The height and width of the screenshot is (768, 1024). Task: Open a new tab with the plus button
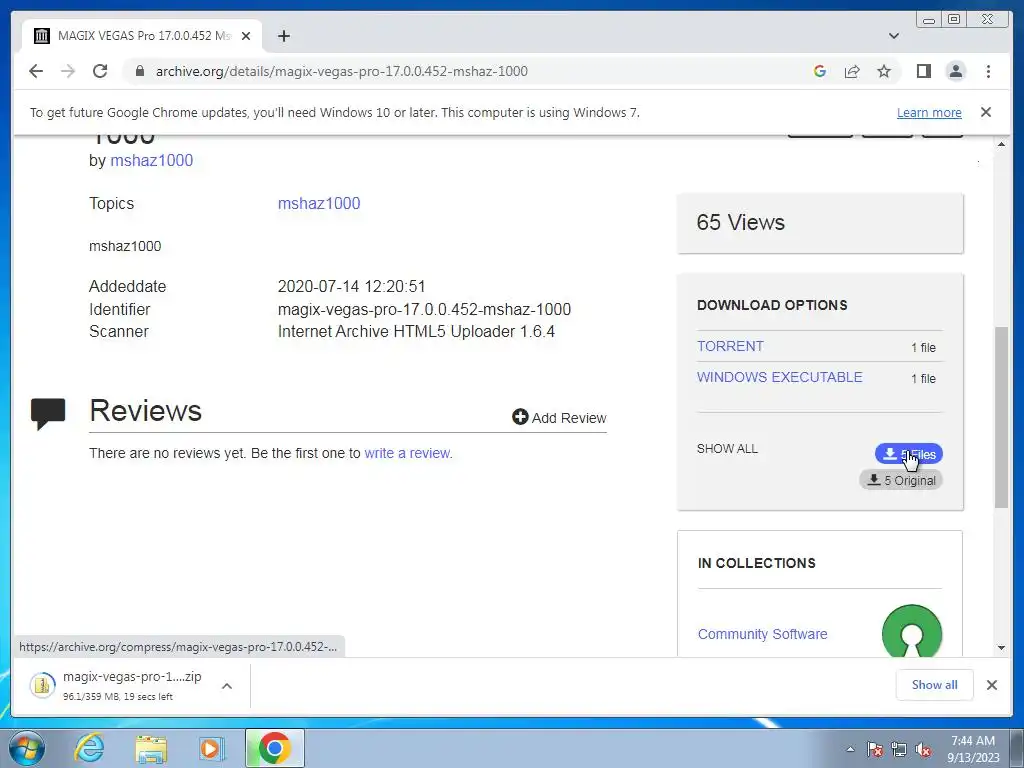pyautogui.click(x=283, y=36)
